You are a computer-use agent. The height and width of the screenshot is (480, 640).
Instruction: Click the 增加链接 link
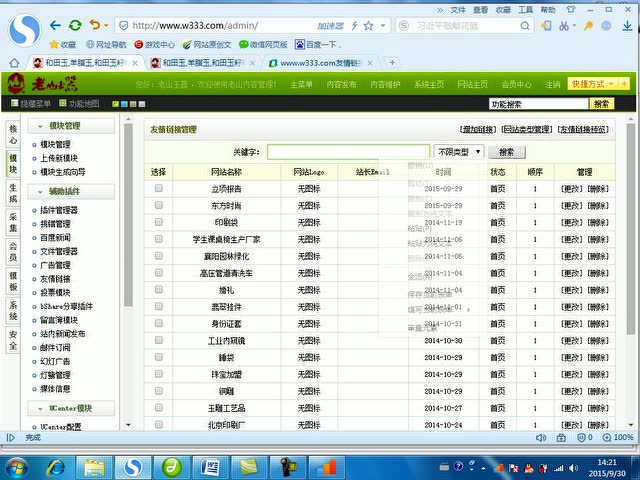click(x=477, y=129)
